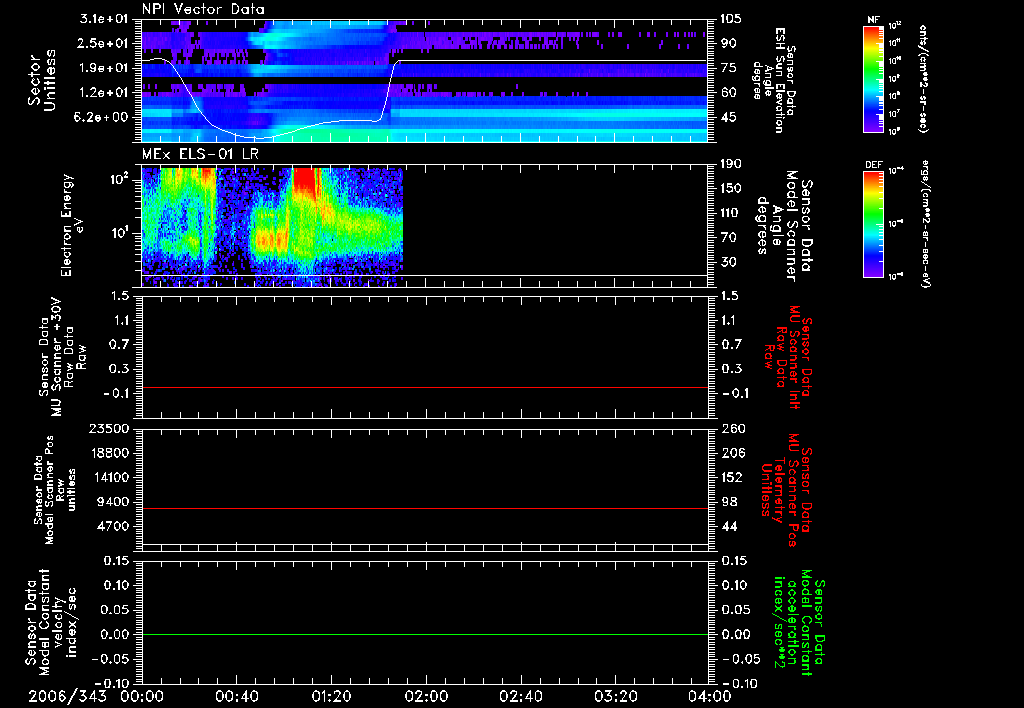Click the "3.1e+01" sector tick value

104,19
